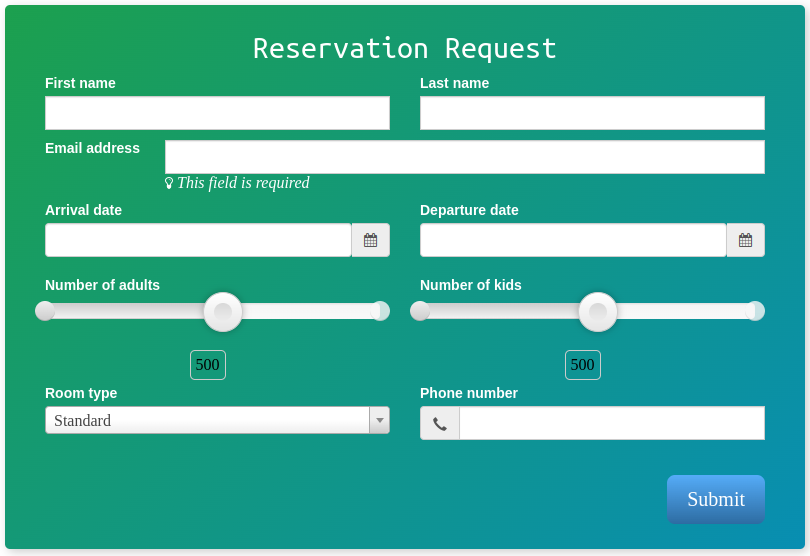Focus the Phone number input field
Viewport: 810px width, 556px height.
click(x=612, y=423)
